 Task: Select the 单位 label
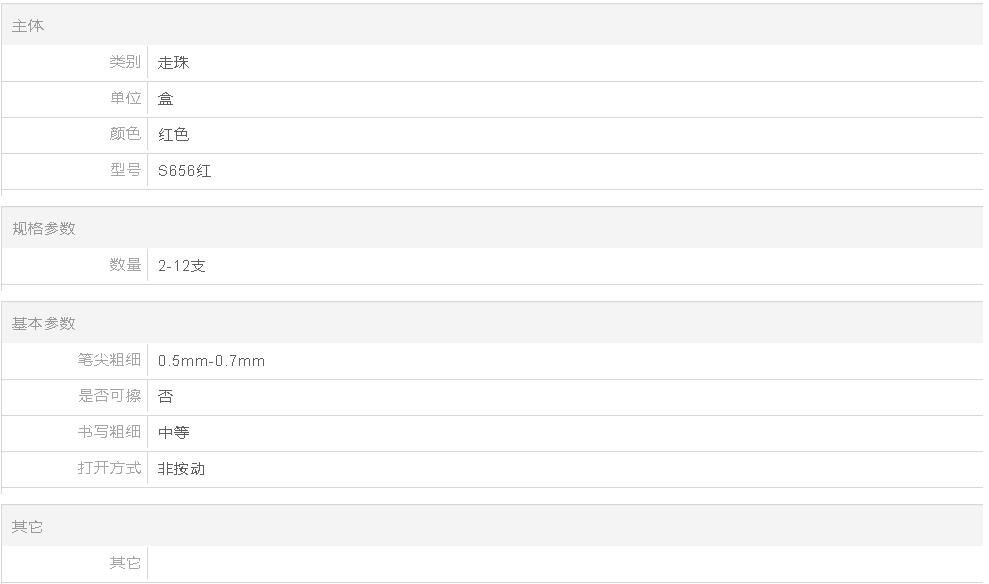point(125,98)
